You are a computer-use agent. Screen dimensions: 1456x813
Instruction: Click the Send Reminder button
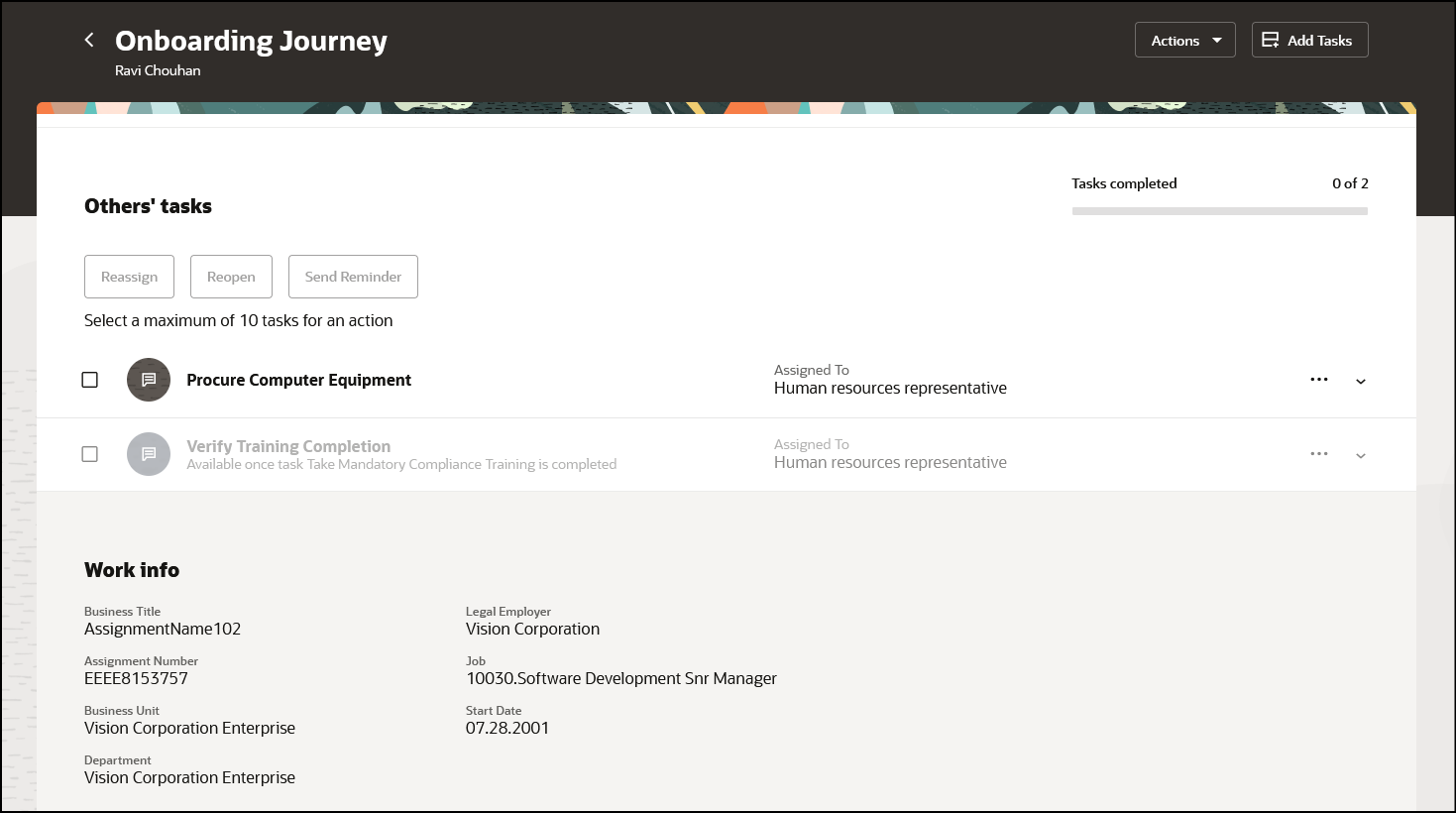[353, 277]
